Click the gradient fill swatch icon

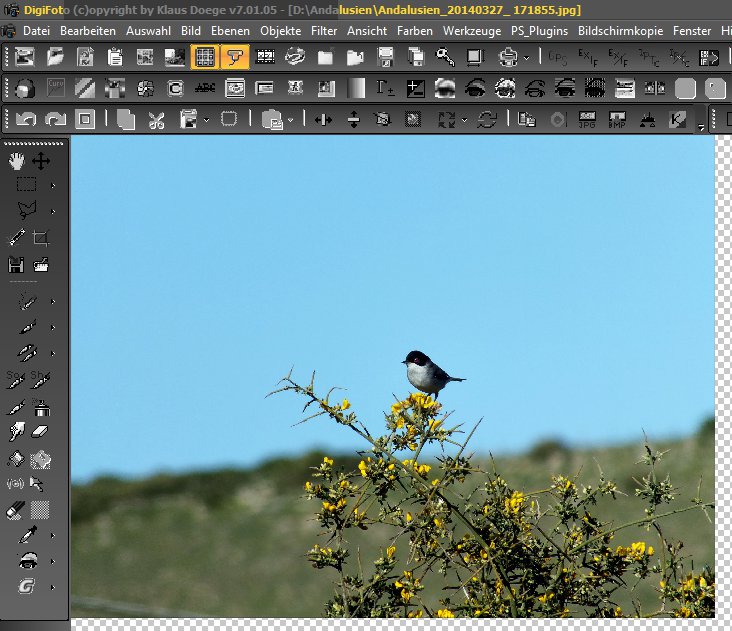[356, 89]
